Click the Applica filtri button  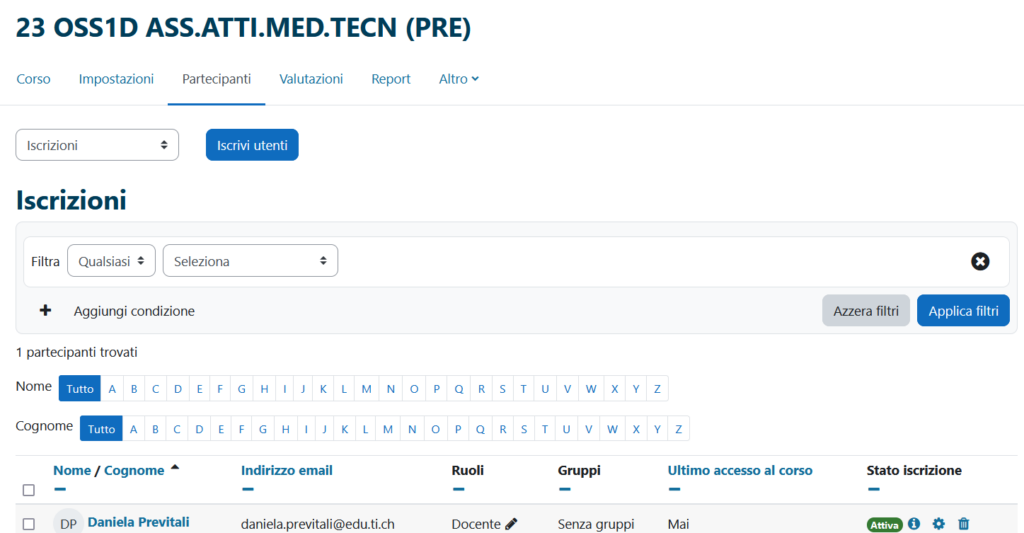click(x=963, y=310)
